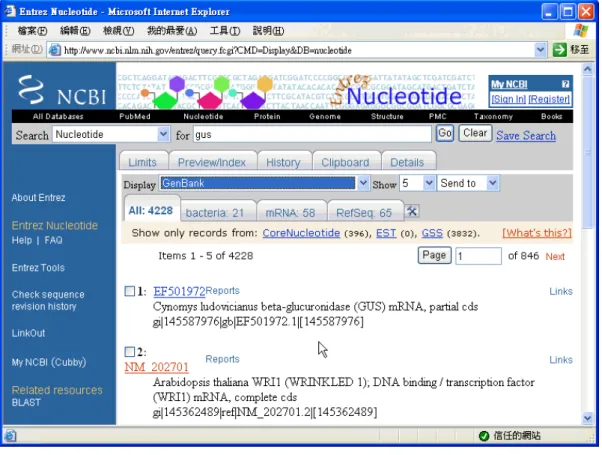Select the All: 4228 results tab
602x455 pixels.
pos(151,210)
